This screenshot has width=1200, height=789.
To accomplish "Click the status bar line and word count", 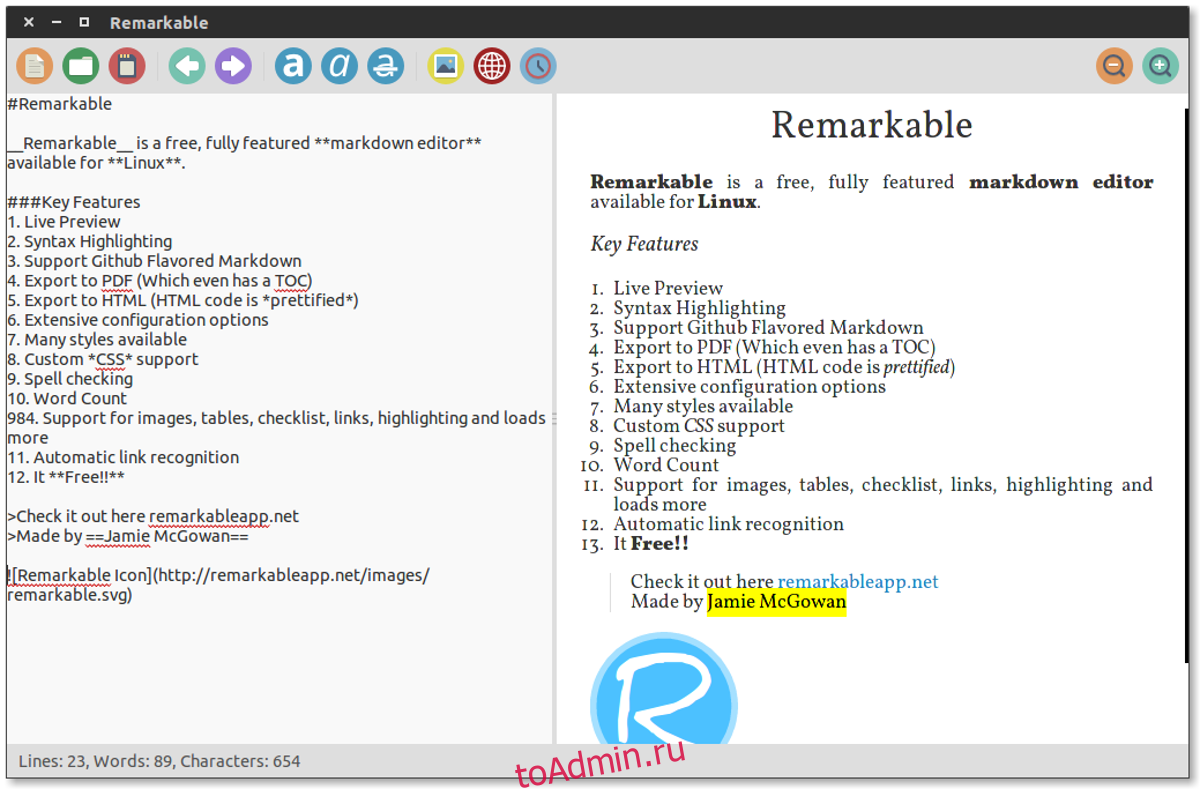I will click(x=160, y=761).
